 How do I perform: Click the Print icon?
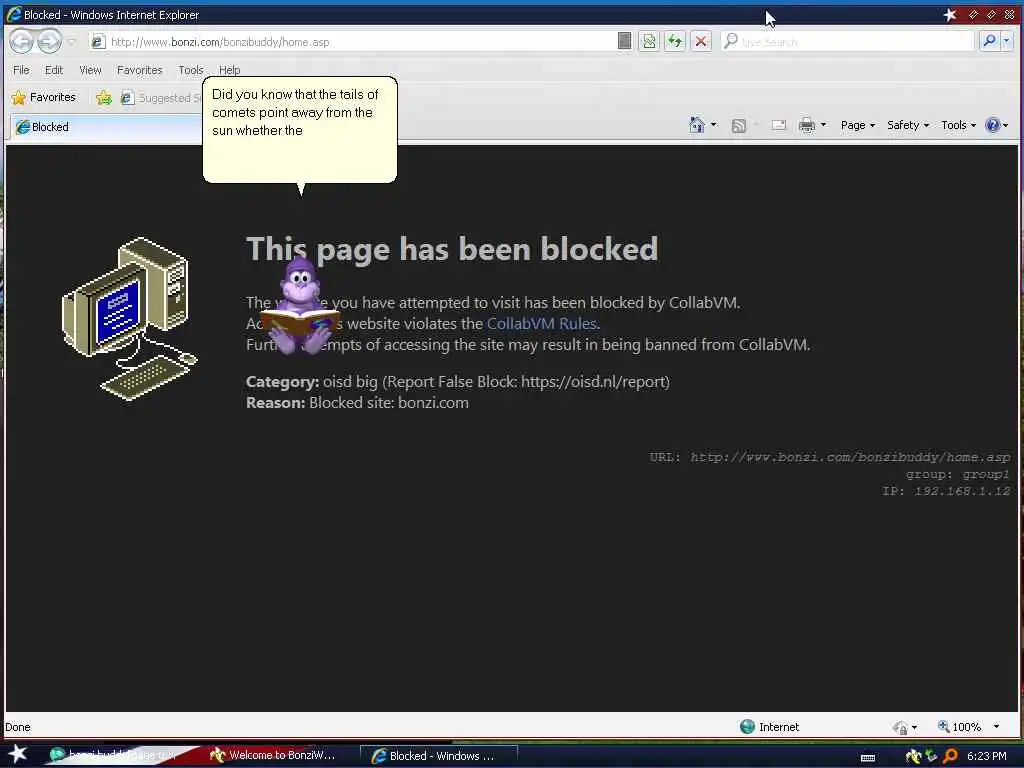pyautogui.click(x=807, y=125)
